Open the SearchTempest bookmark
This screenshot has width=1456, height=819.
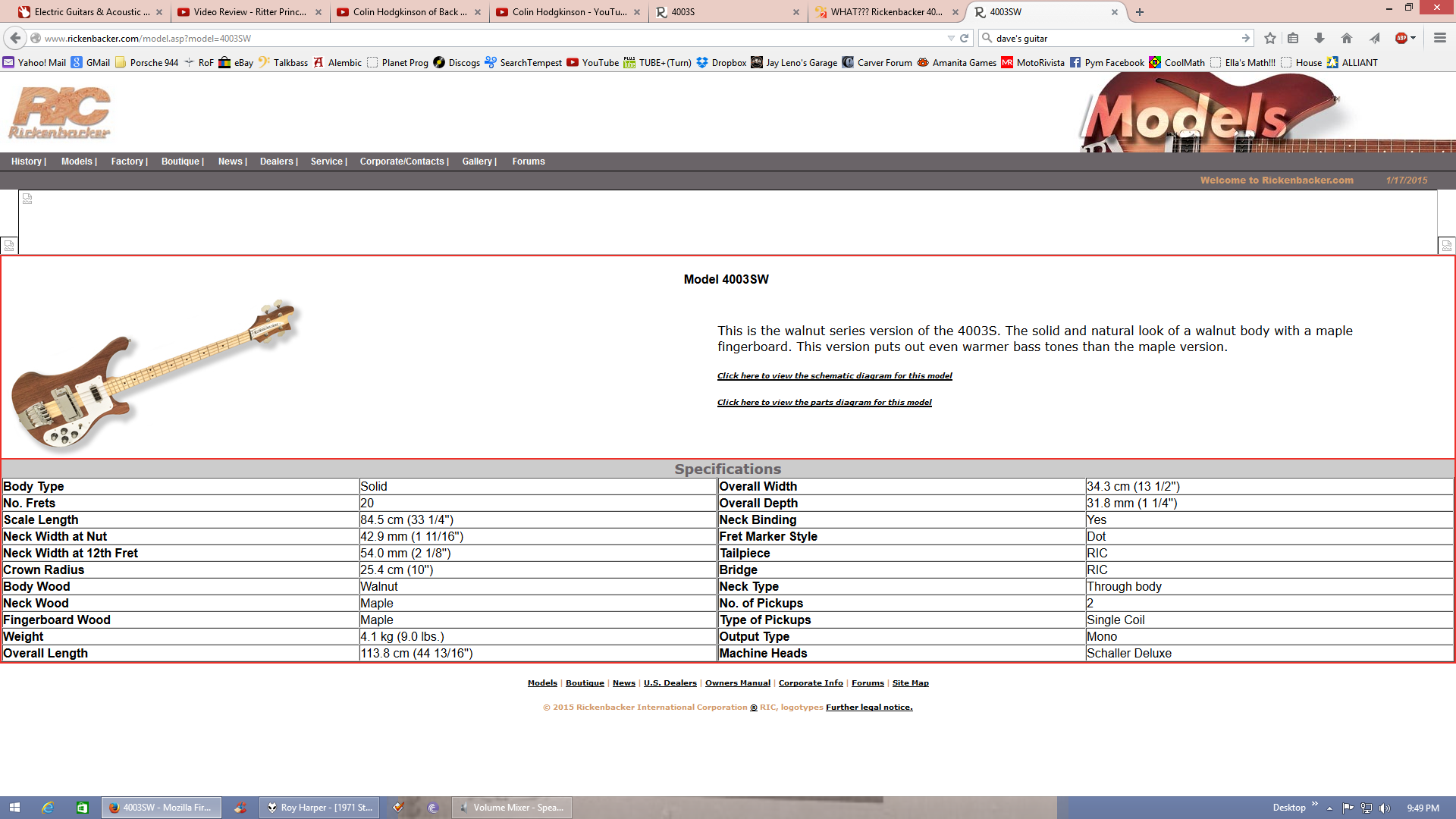point(523,63)
